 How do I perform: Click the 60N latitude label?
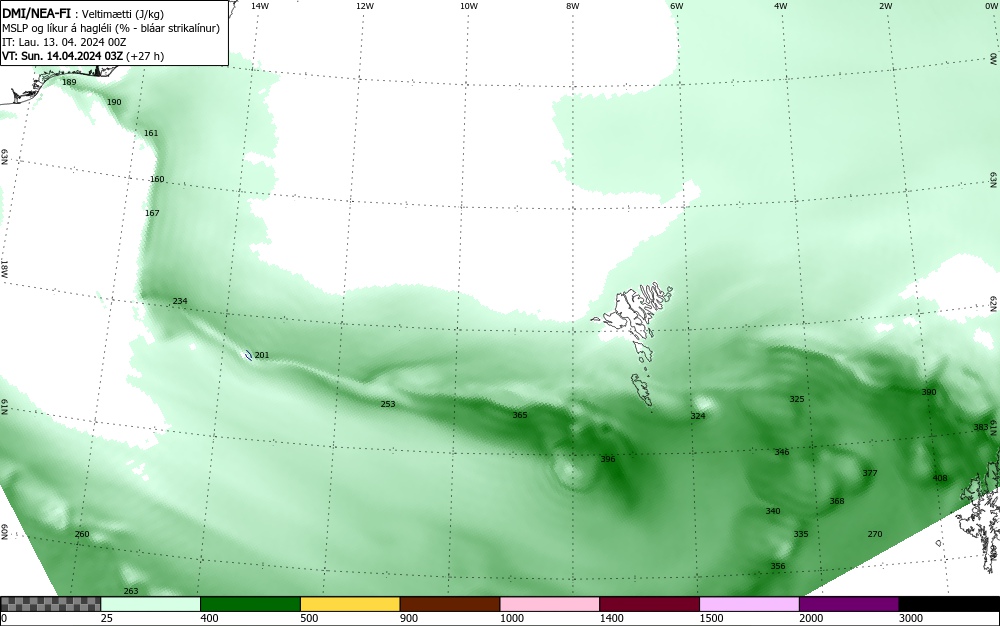[4, 532]
